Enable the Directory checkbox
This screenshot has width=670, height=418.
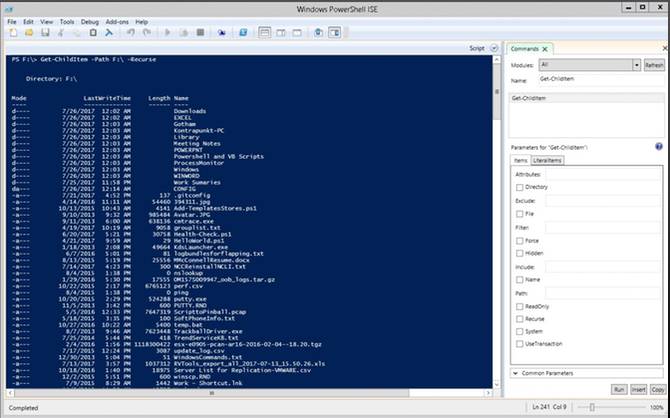[520, 188]
